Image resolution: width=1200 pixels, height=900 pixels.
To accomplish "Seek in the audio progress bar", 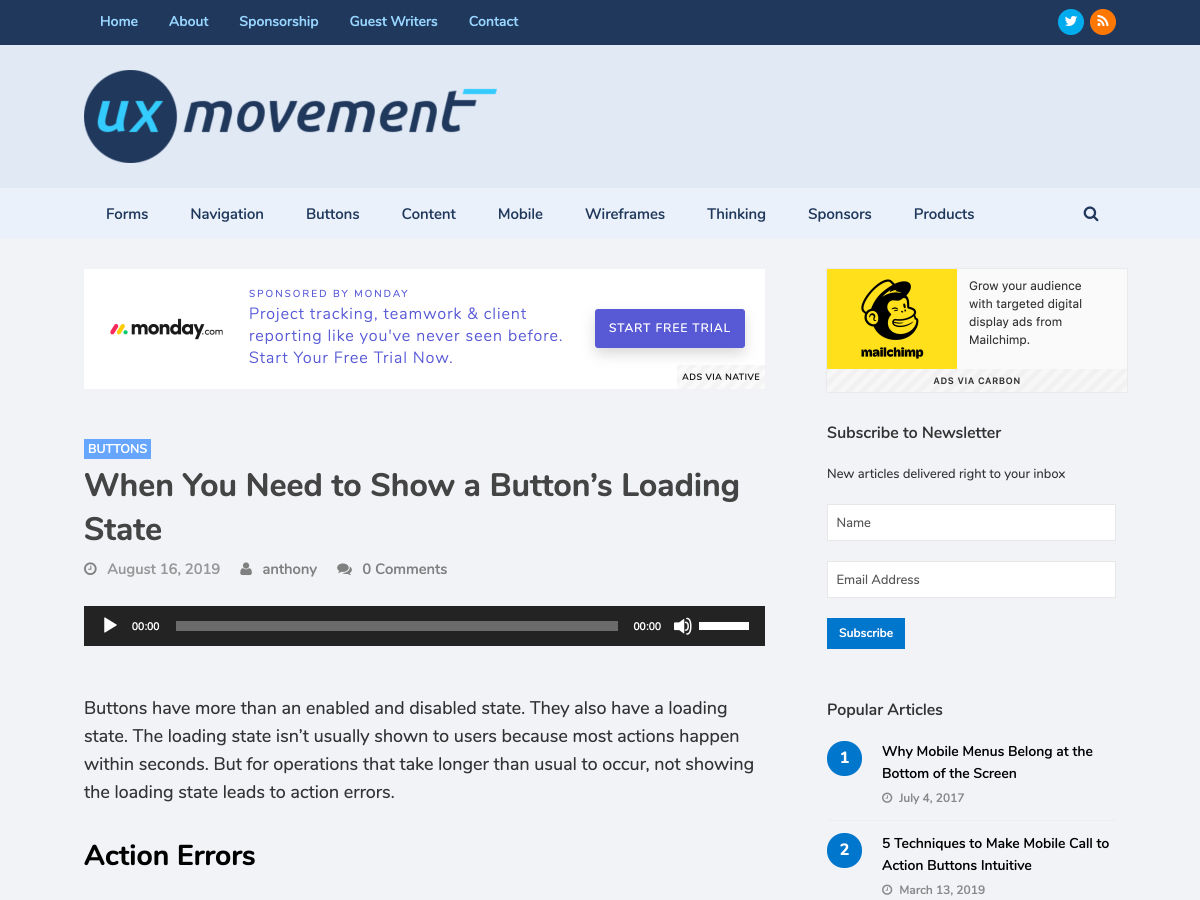I will tap(396, 626).
